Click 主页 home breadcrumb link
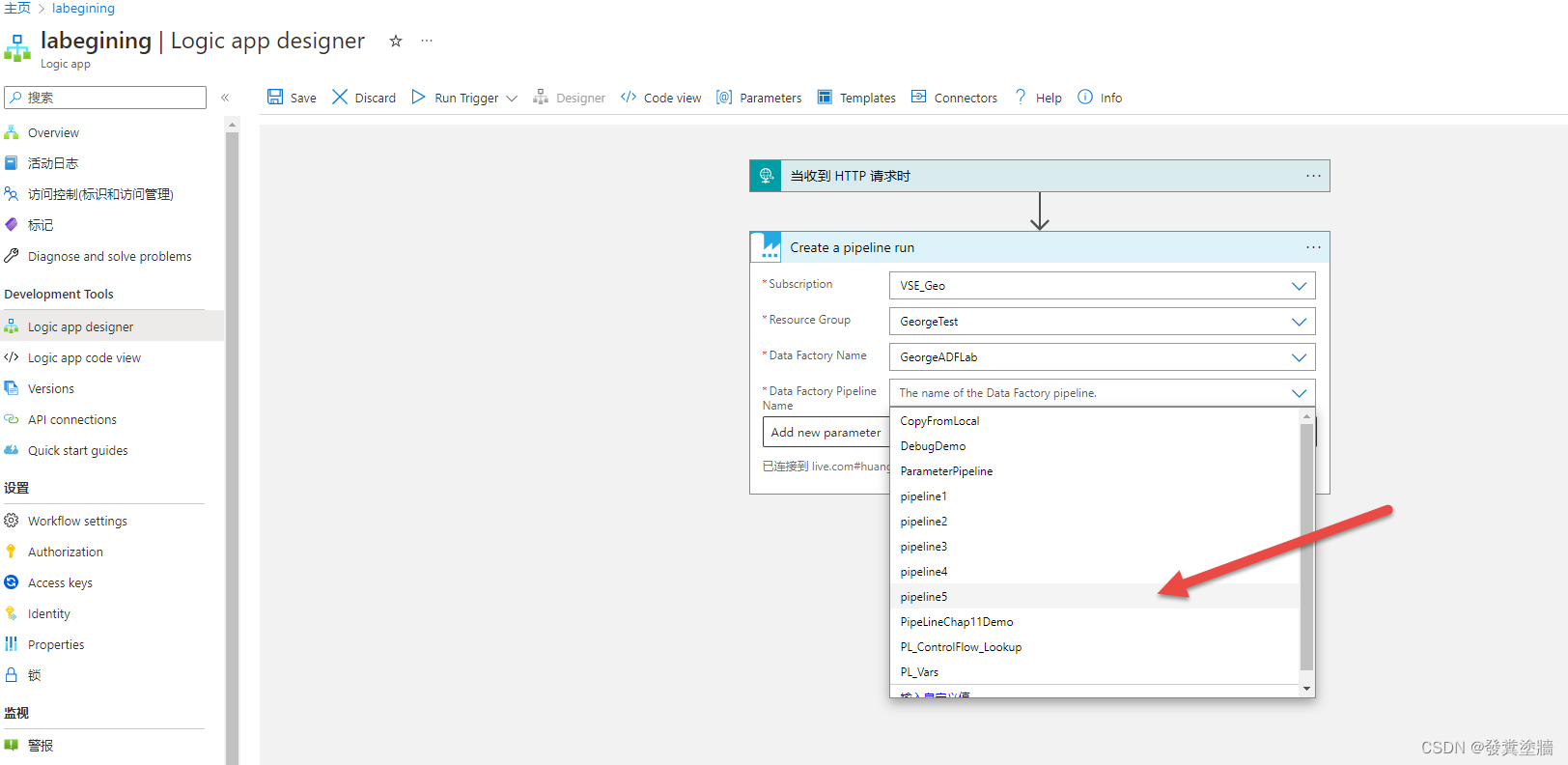 (17, 8)
